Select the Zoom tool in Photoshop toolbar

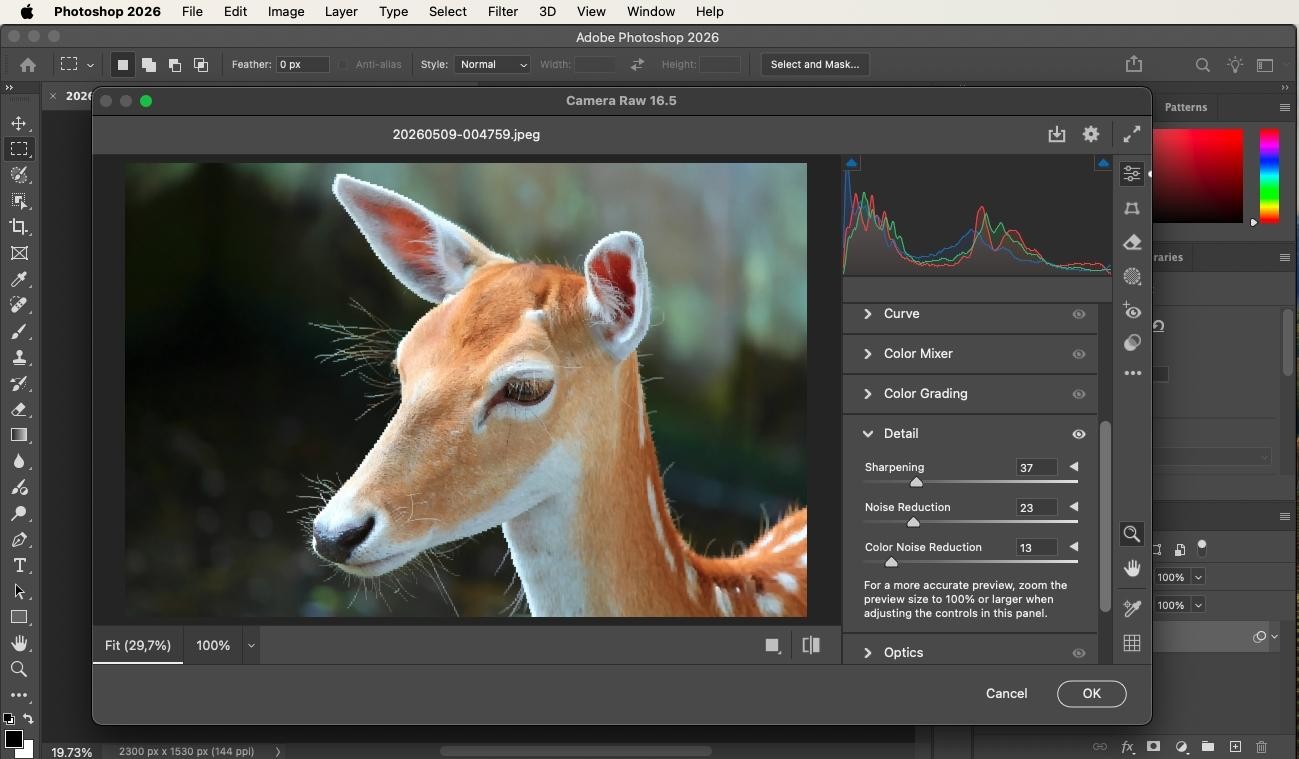[x=19, y=669]
